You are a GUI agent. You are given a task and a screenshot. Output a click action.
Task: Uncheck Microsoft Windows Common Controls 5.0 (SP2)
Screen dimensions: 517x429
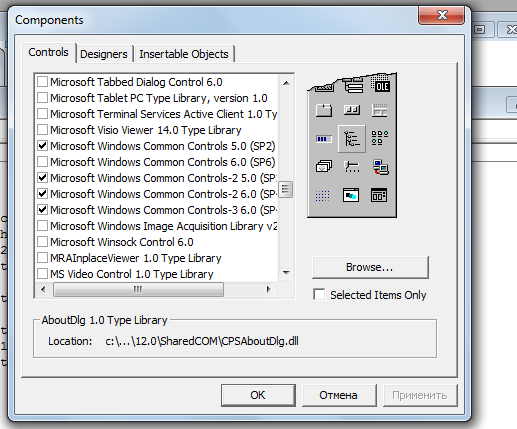pyautogui.click(x=42, y=146)
